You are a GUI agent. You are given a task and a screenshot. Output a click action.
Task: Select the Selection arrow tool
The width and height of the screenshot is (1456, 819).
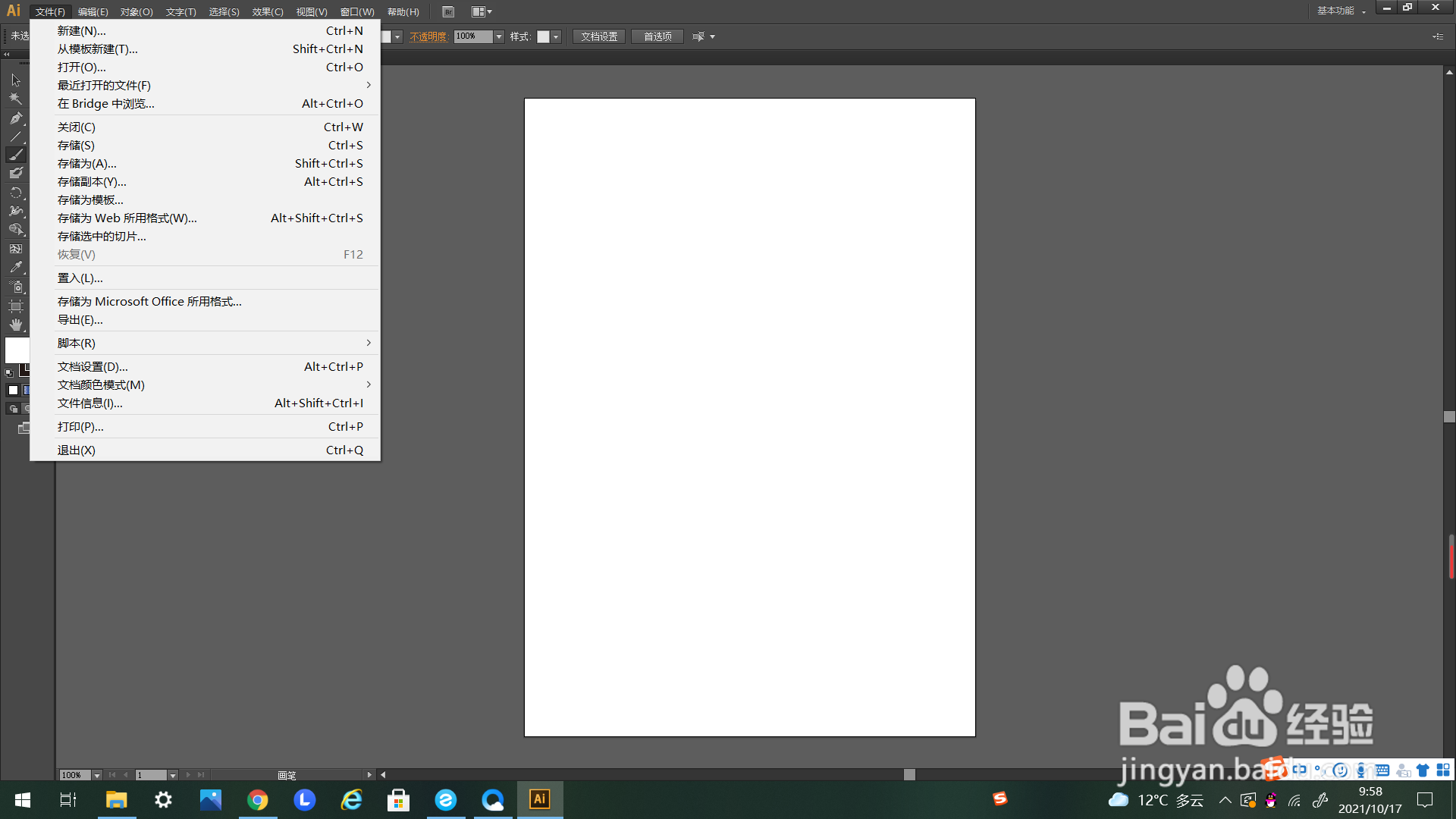pos(16,80)
